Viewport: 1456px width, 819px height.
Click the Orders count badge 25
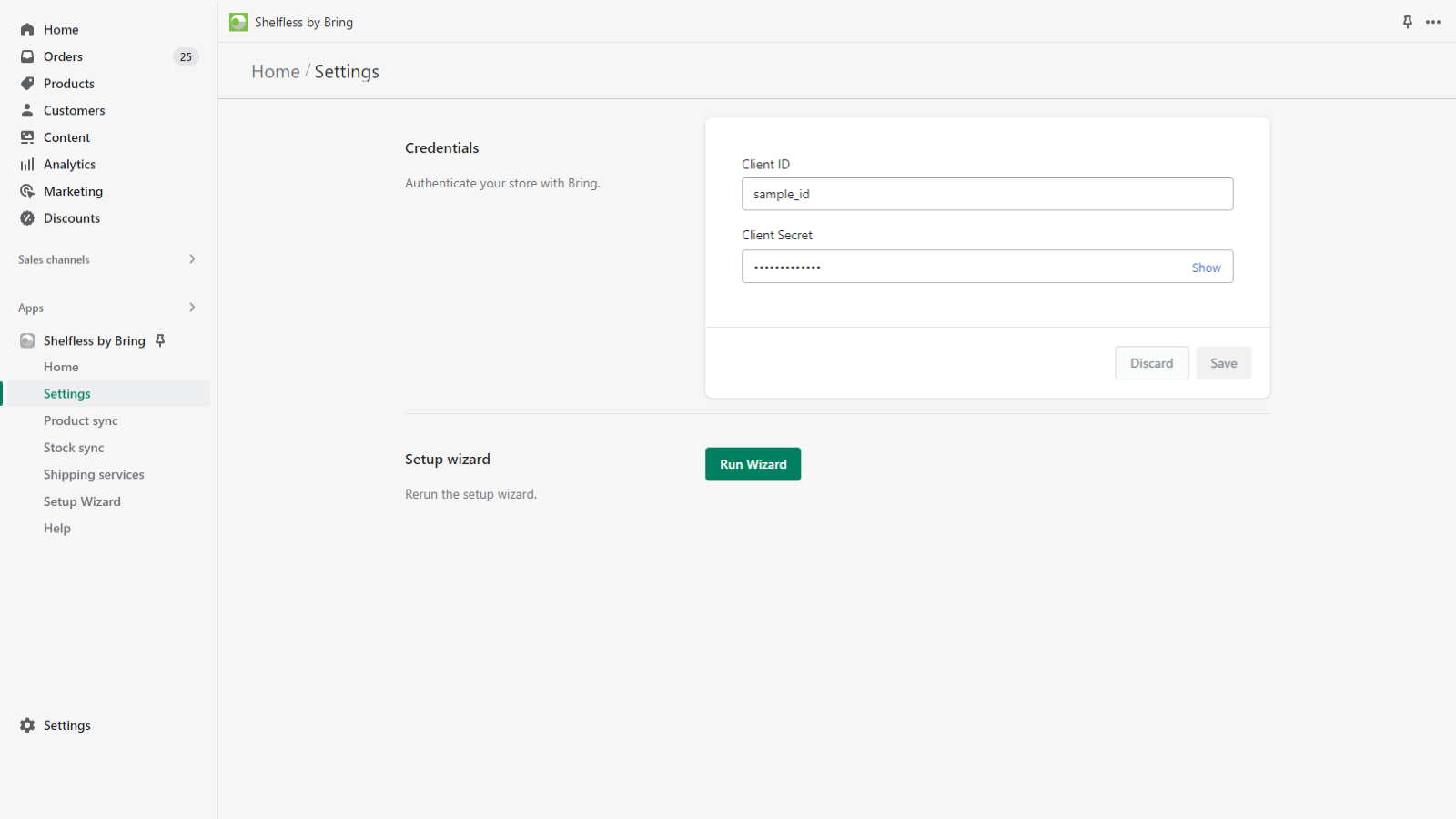[186, 56]
